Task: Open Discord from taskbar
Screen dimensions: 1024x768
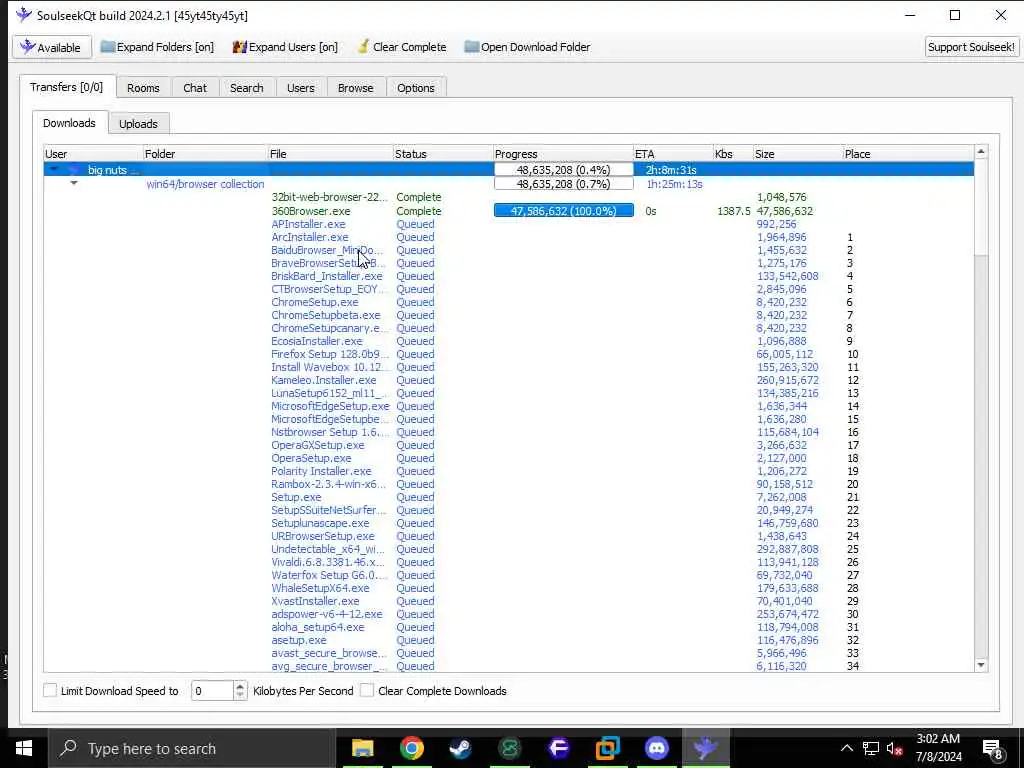Action: pos(656,748)
